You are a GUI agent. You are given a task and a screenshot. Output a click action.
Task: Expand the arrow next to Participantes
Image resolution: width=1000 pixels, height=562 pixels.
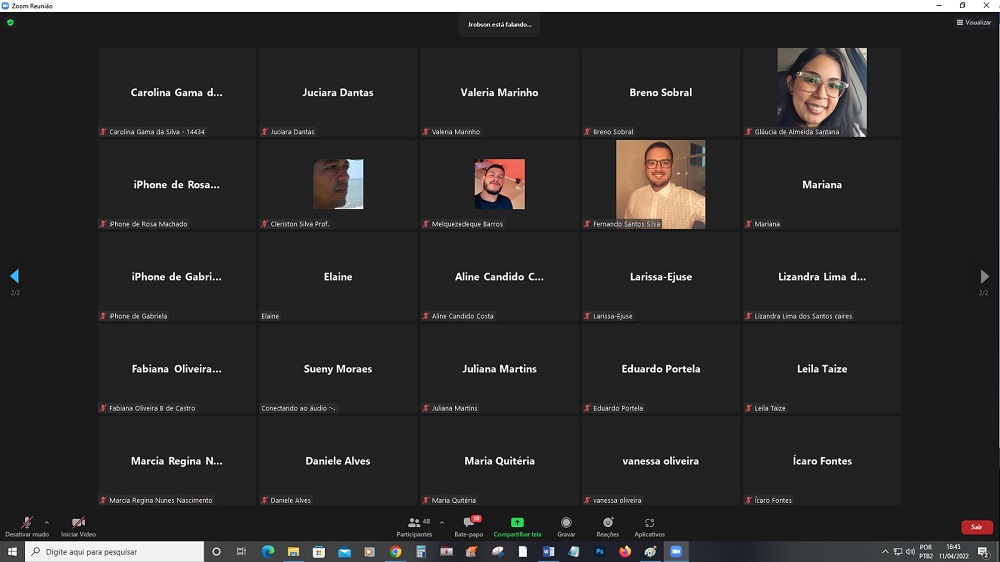441,522
